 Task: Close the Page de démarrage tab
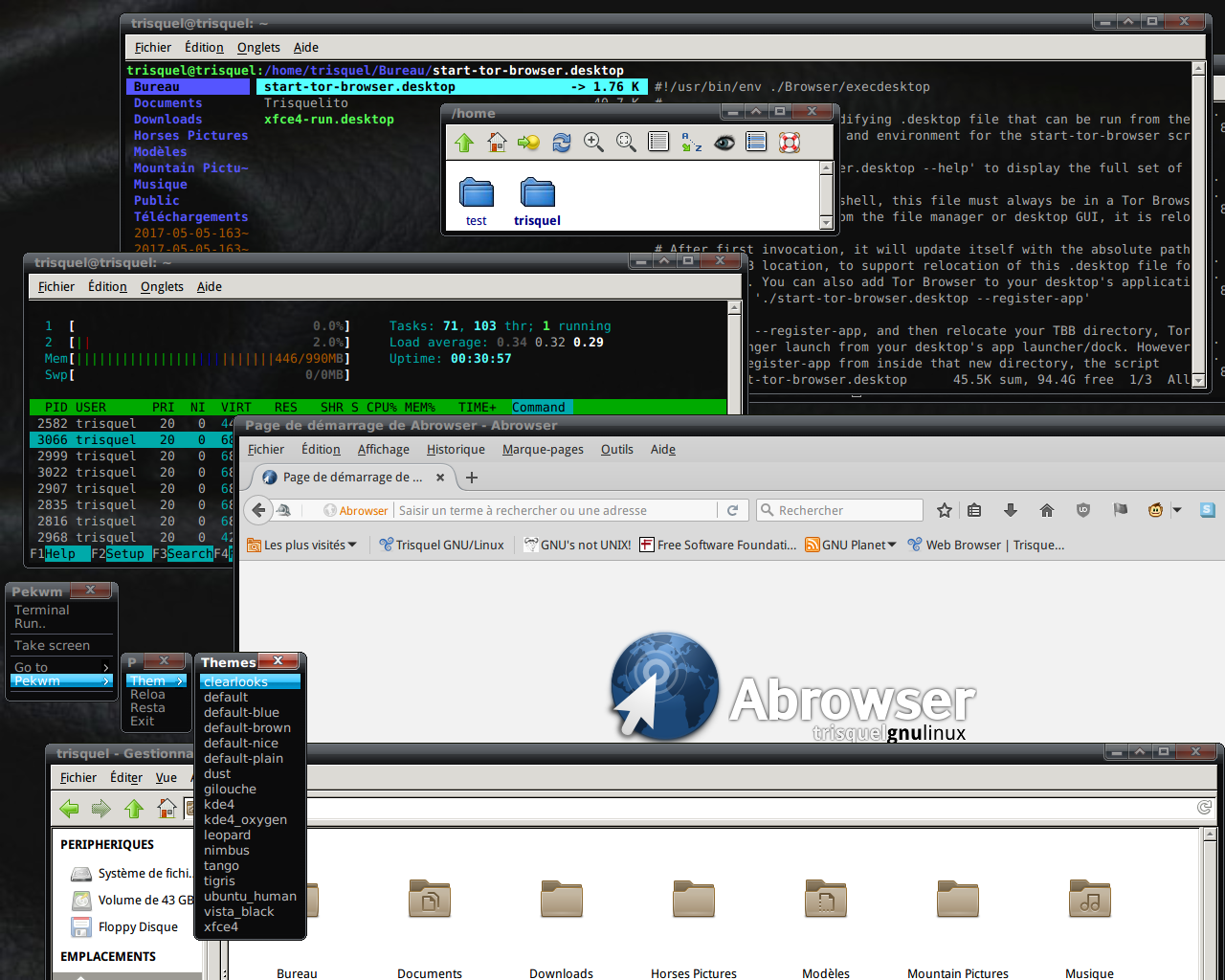pyautogui.click(x=440, y=477)
